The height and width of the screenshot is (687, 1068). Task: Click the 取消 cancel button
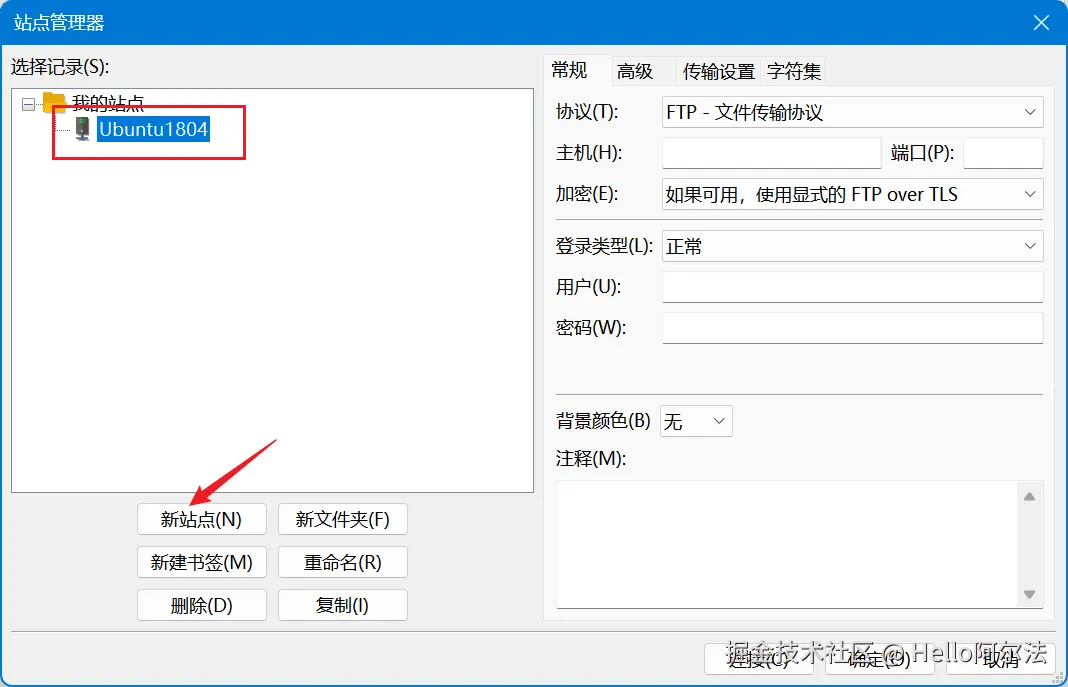[1001, 658]
